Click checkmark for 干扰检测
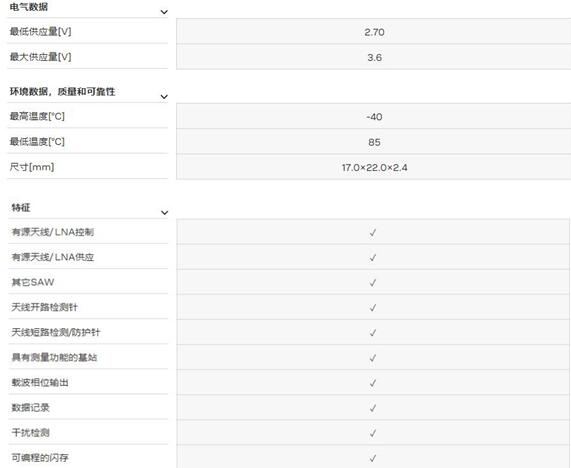571x468 pixels. tap(373, 433)
